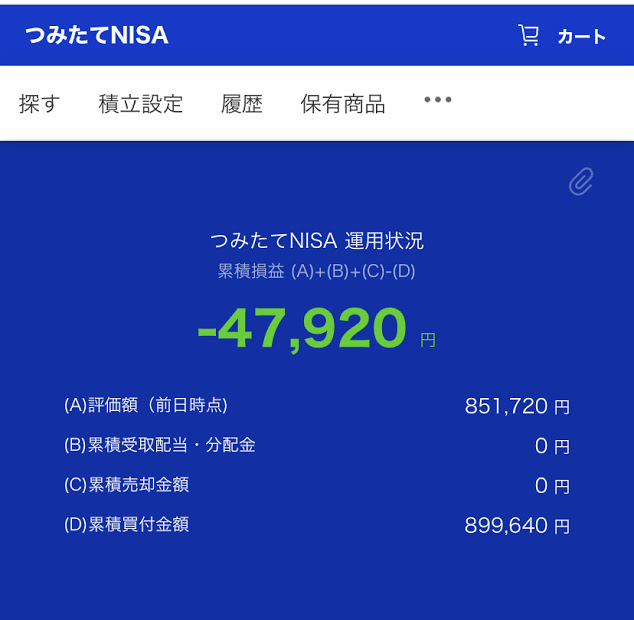Go to the 履歴 tab

tap(241, 104)
